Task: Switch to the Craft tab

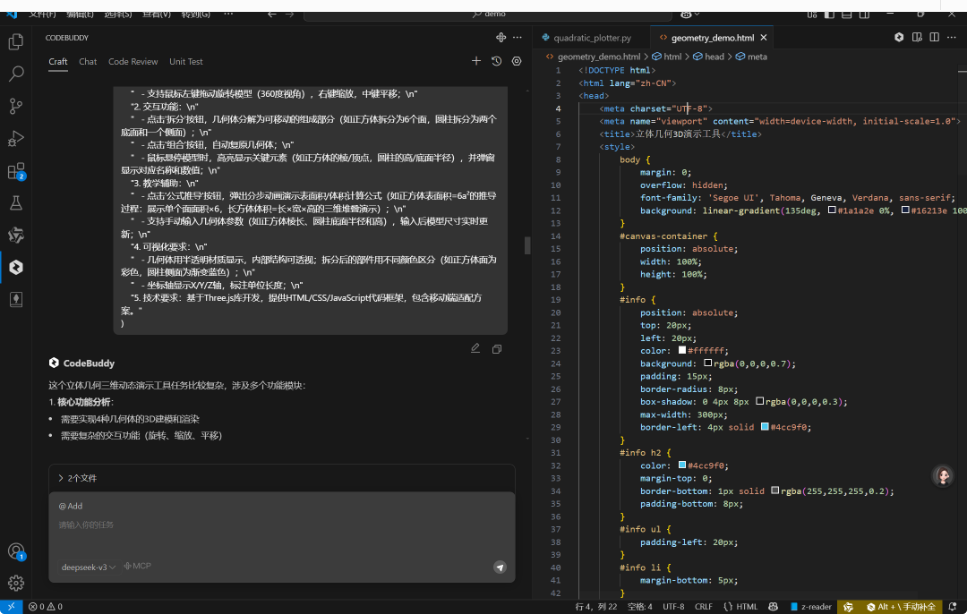Action: (58, 62)
